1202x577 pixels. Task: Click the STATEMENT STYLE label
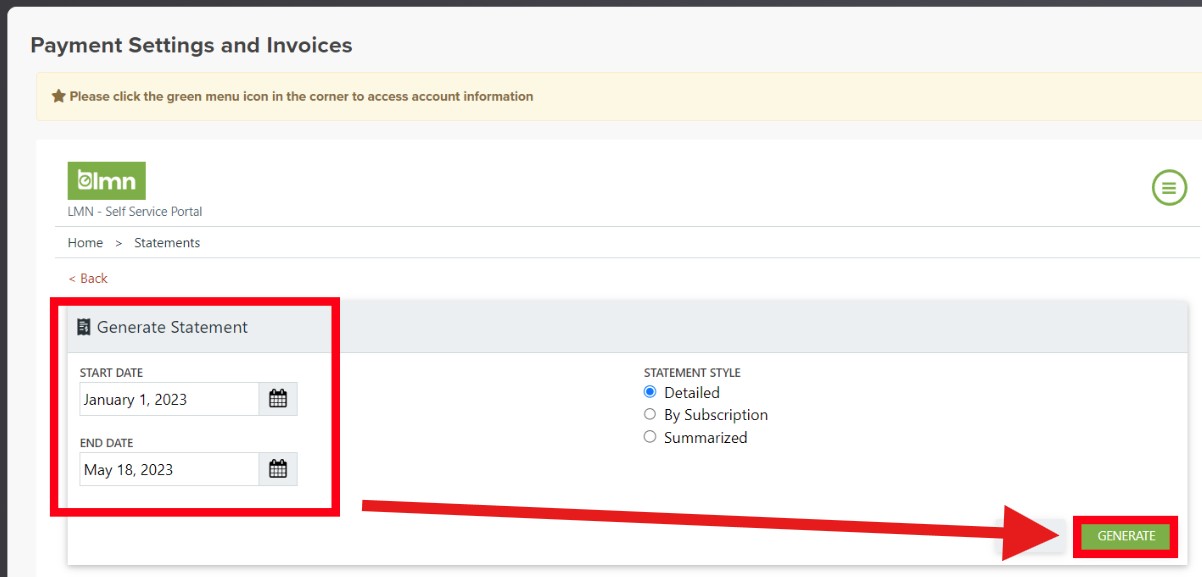(x=692, y=373)
